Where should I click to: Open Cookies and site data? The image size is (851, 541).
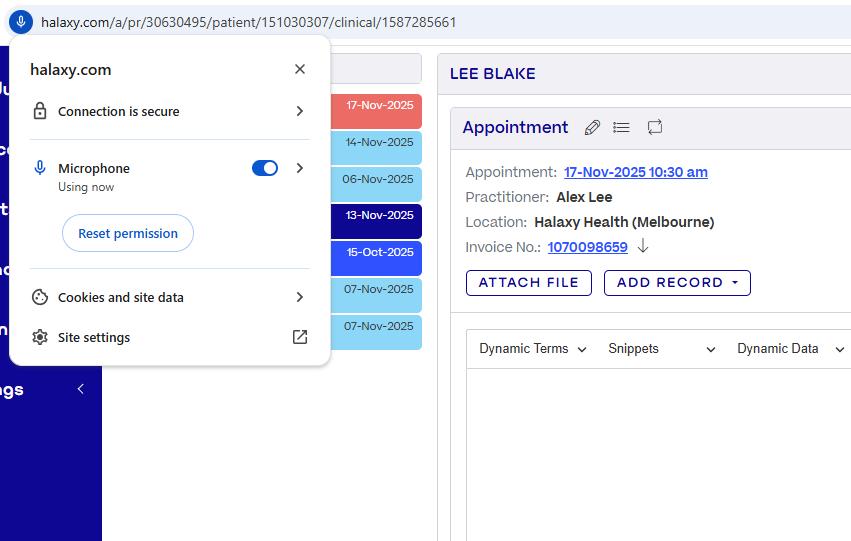click(169, 297)
